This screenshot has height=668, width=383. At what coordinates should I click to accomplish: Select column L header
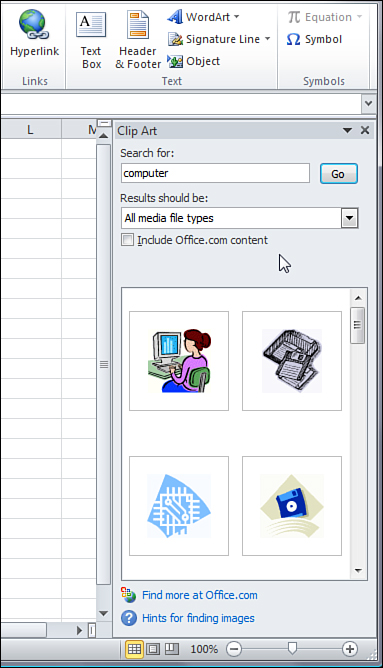30,130
